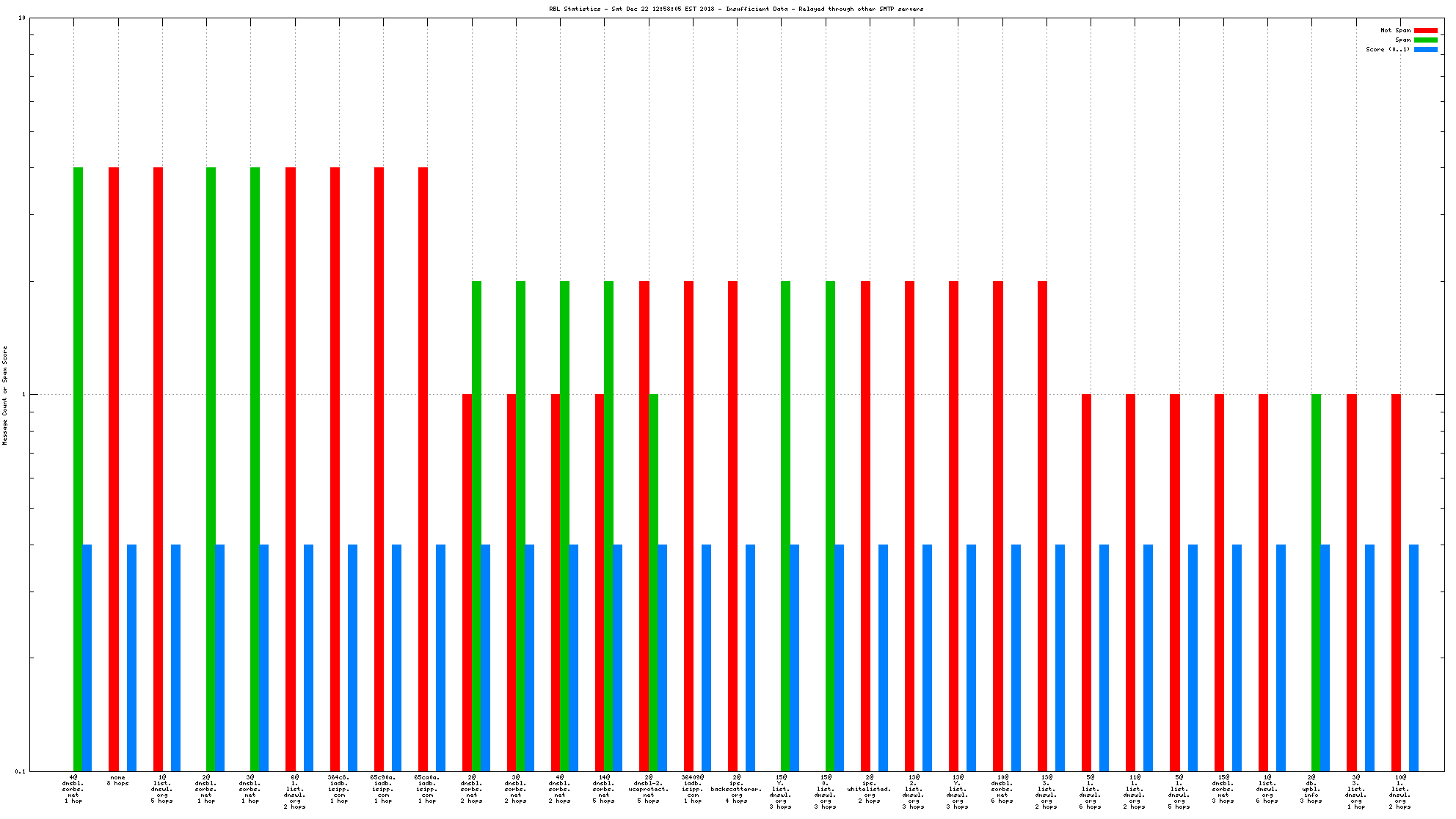1456x819 pixels.
Task: Click the 'db.wpbl.info 3 hops' label
Action: [x=1311, y=788]
